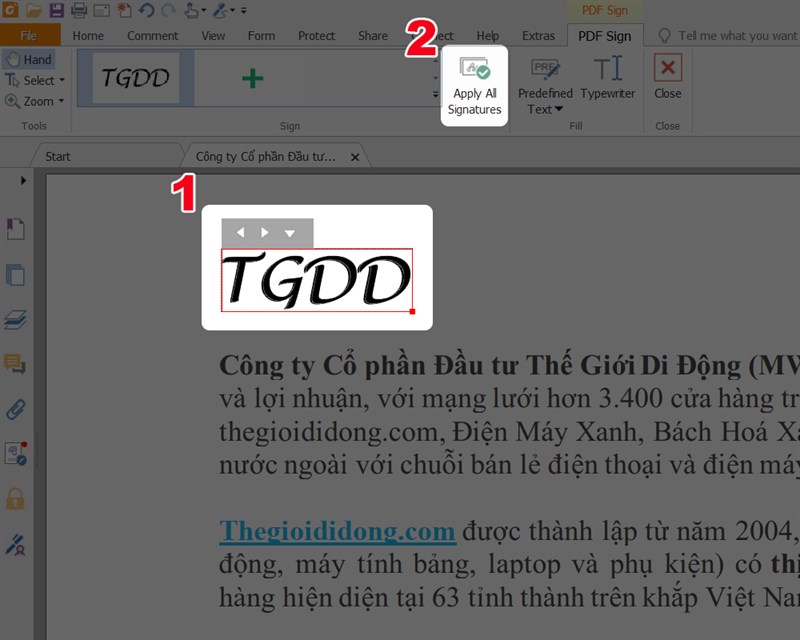This screenshot has height=640, width=800.
Task: Open the Bookmarks panel in sidebar
Action: (15, 229)
